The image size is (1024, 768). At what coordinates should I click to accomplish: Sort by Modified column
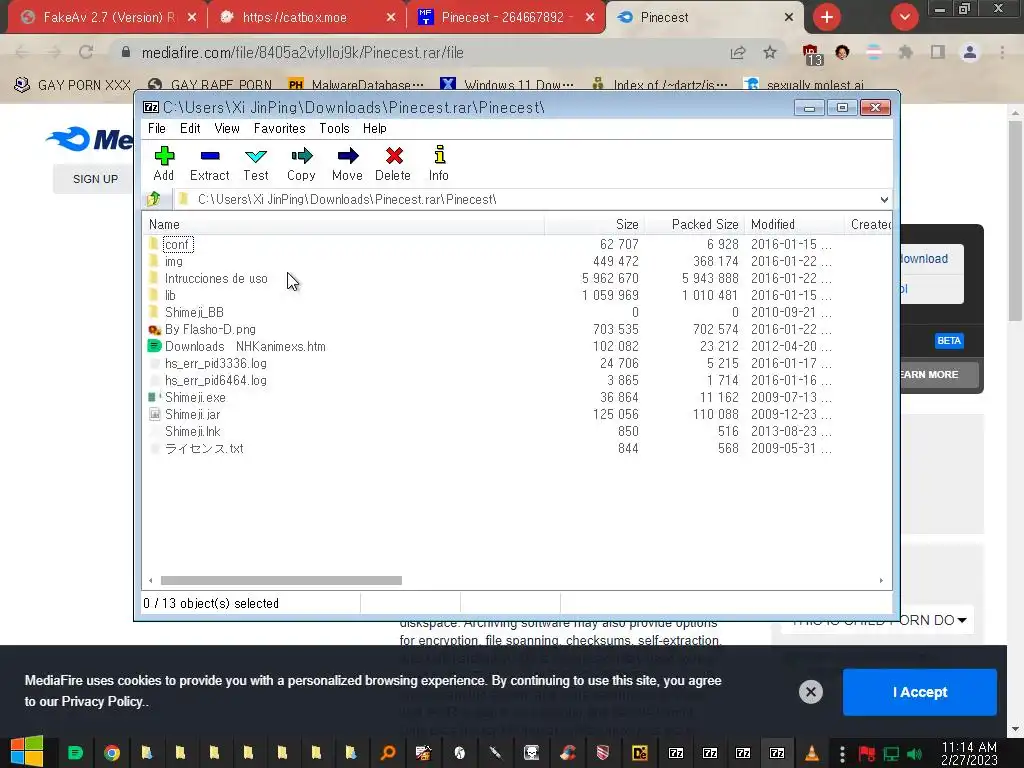click(794, 224)
